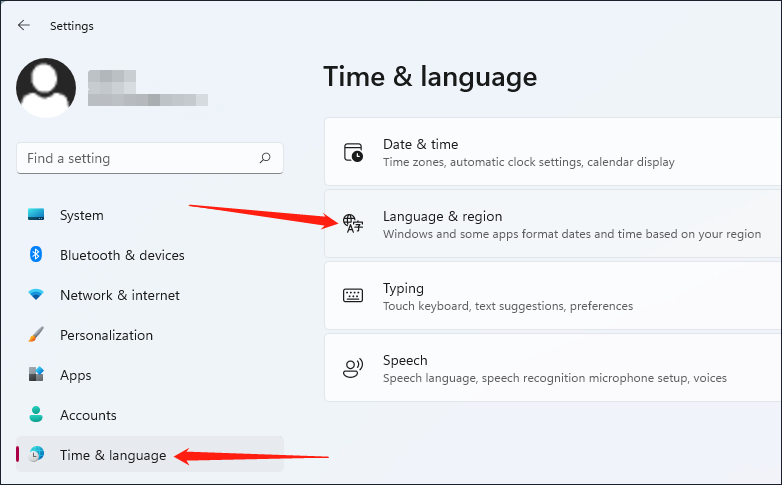The image size is (782, 485).
Task: Click the Find a setting search box
Action: (140, 158)
